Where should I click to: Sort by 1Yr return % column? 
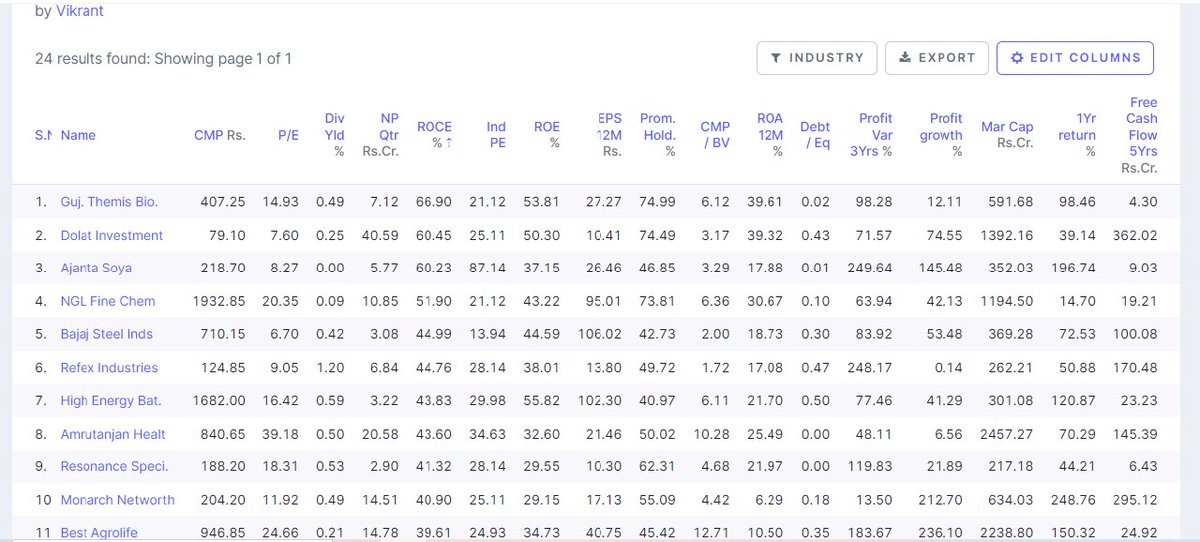tap(1079, 135)
